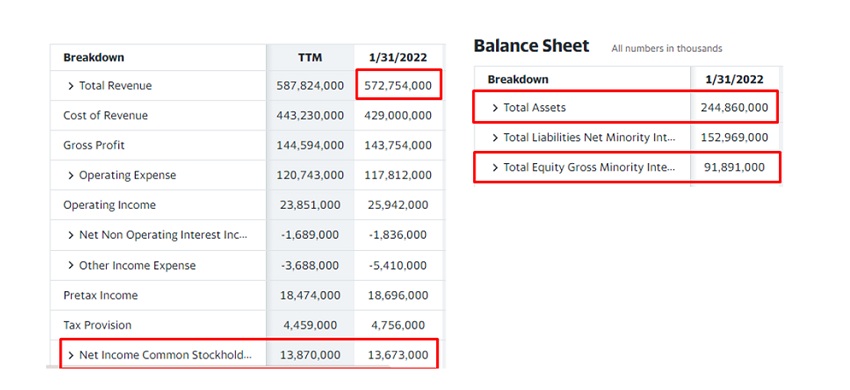Image resolution: width=850 pixels, height=390 pixels.
Task: Expand the Operating Expense row
Action: point(70,175)
